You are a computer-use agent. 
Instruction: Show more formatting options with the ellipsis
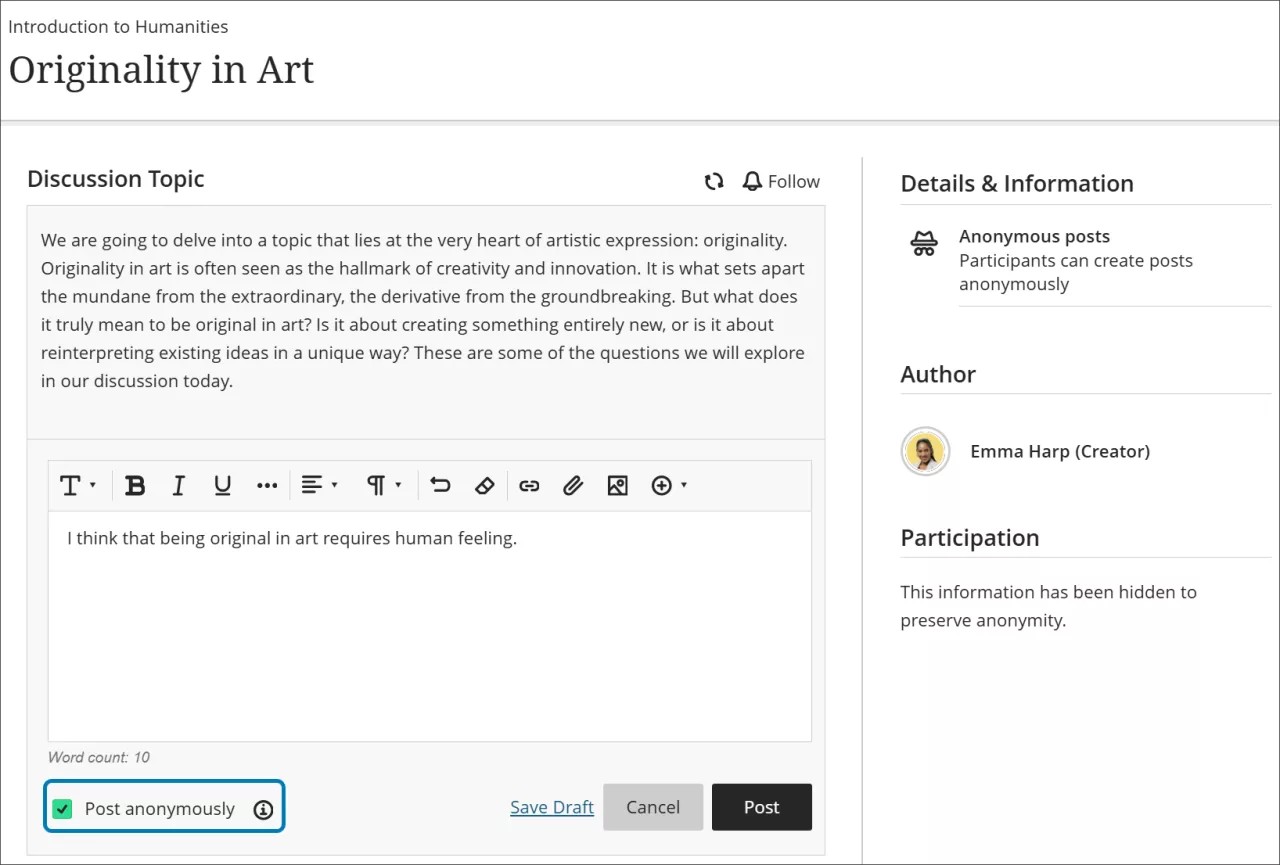click(x=266, y=485)
